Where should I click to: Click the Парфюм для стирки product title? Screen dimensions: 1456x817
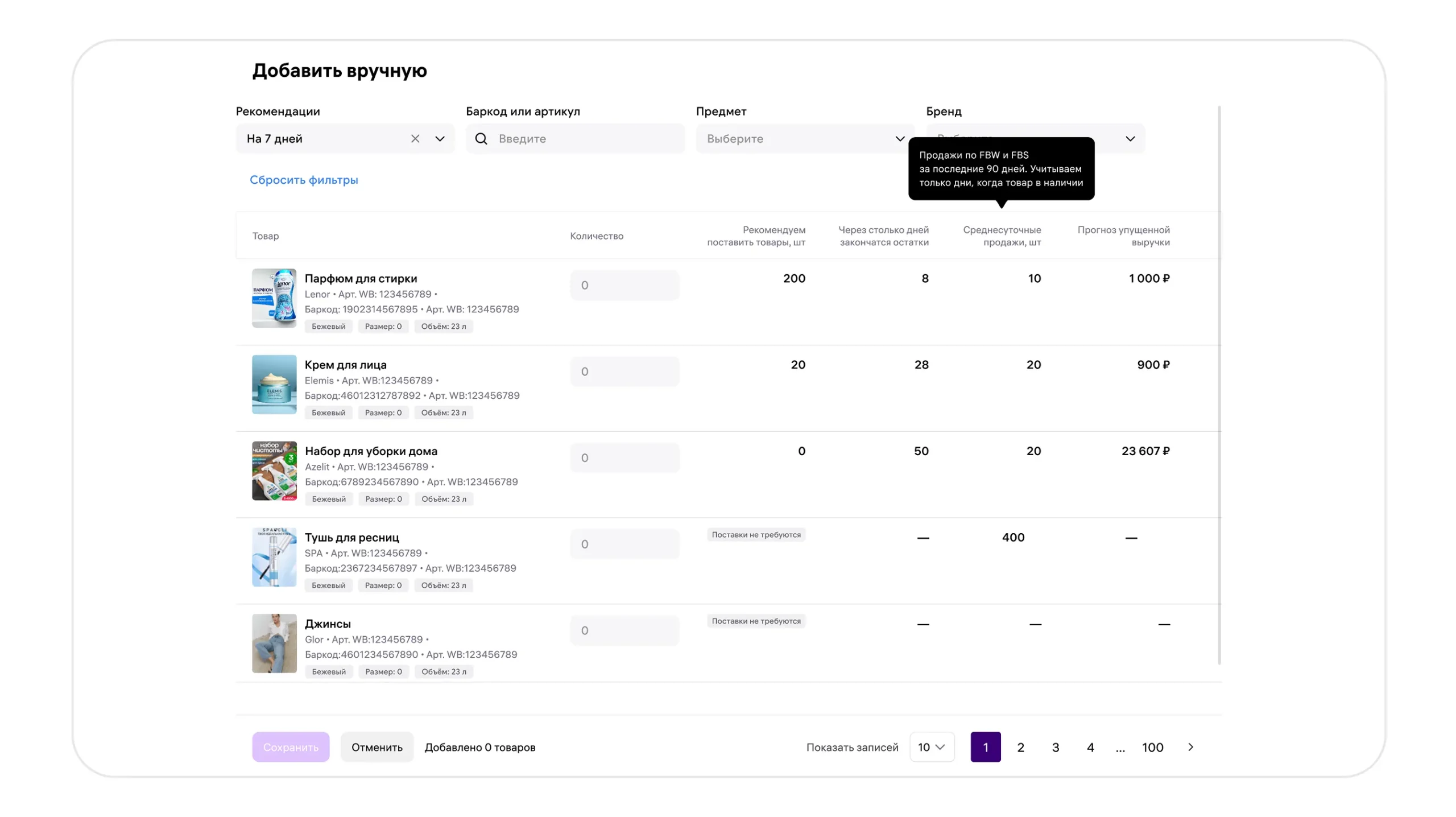(361, 278)
